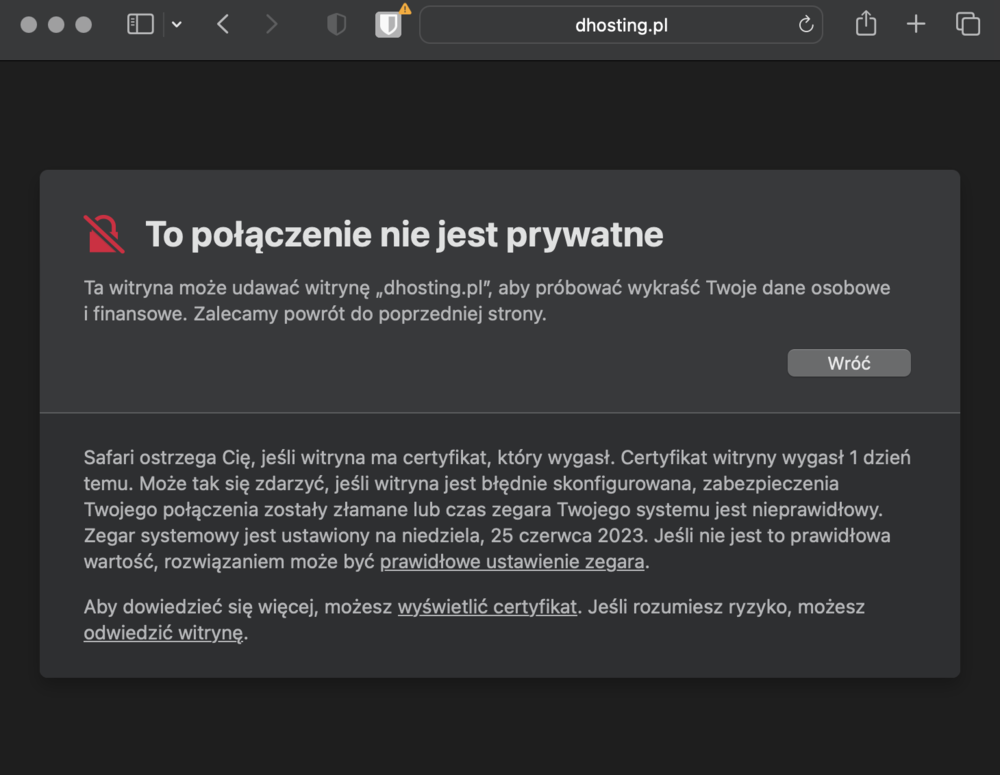This screenshot has width=1000, height=775.
Task: Reload the dhosting.pl page
Action: 804,25
